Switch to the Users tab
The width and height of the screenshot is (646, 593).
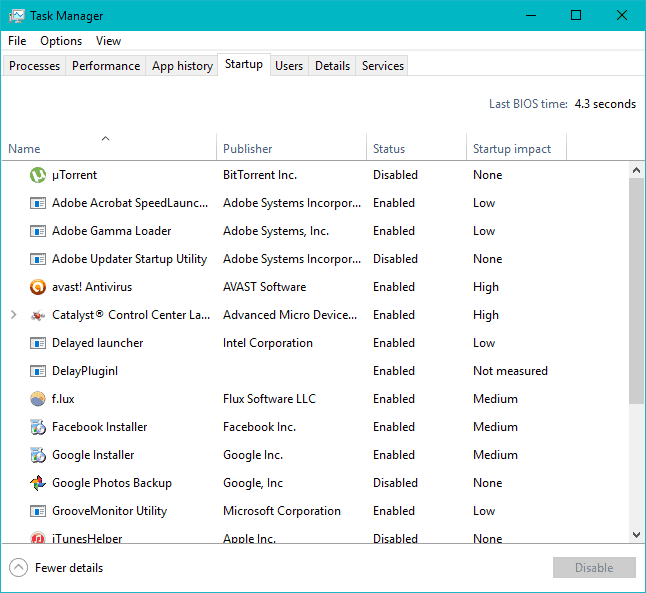click(x=289, y=66)
